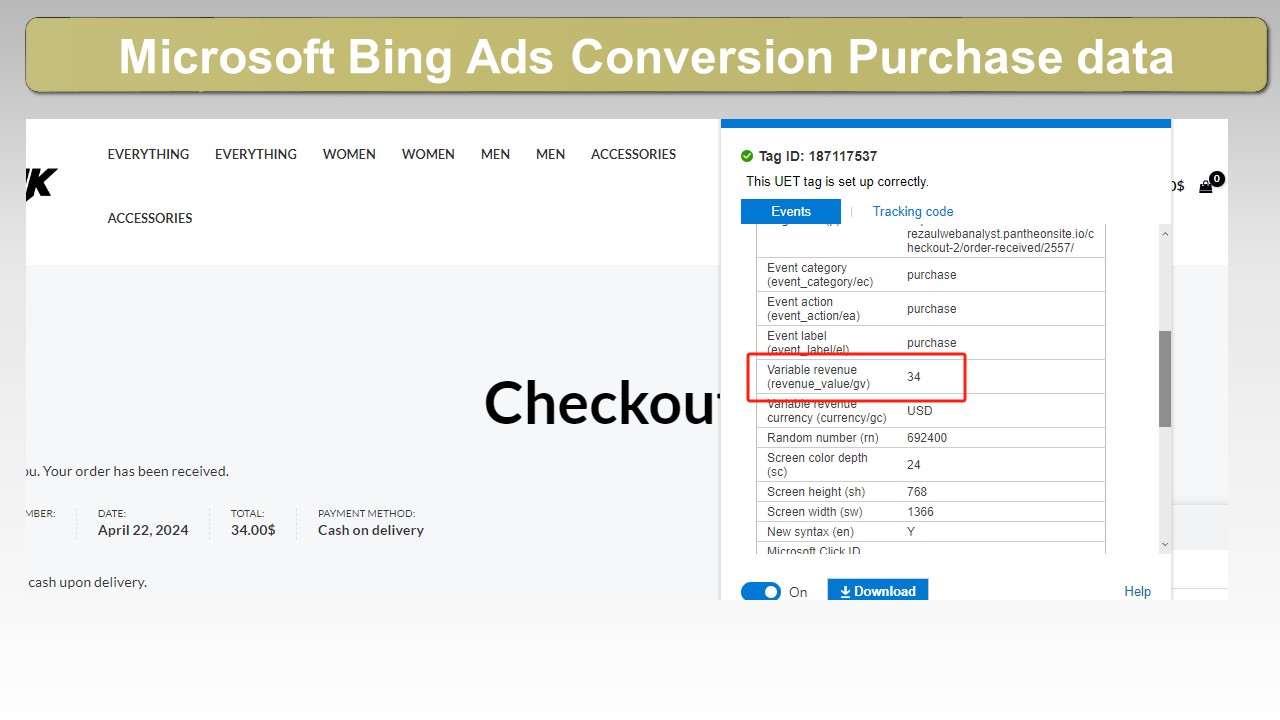Image resolution: width=1280 pixels, height=720 pixels.
Task: Open ACCESSORIES in the second menu row
Action: point(150,218)
